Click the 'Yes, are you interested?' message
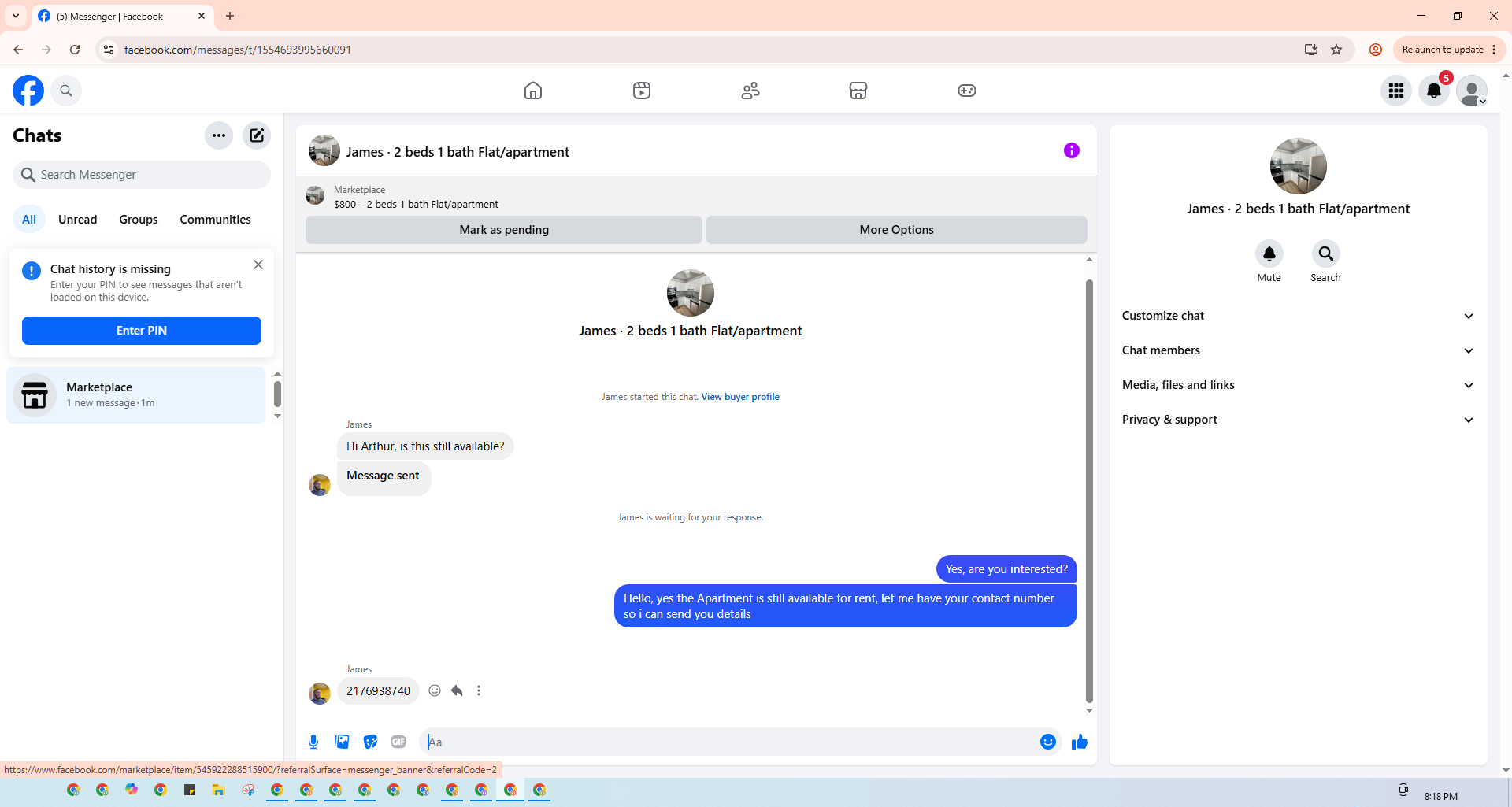The image size is (1512, 807). (1006, 569)
